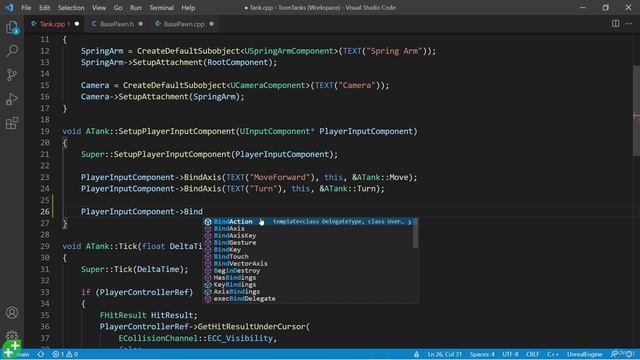Open the Extensions view

[12, 123]
